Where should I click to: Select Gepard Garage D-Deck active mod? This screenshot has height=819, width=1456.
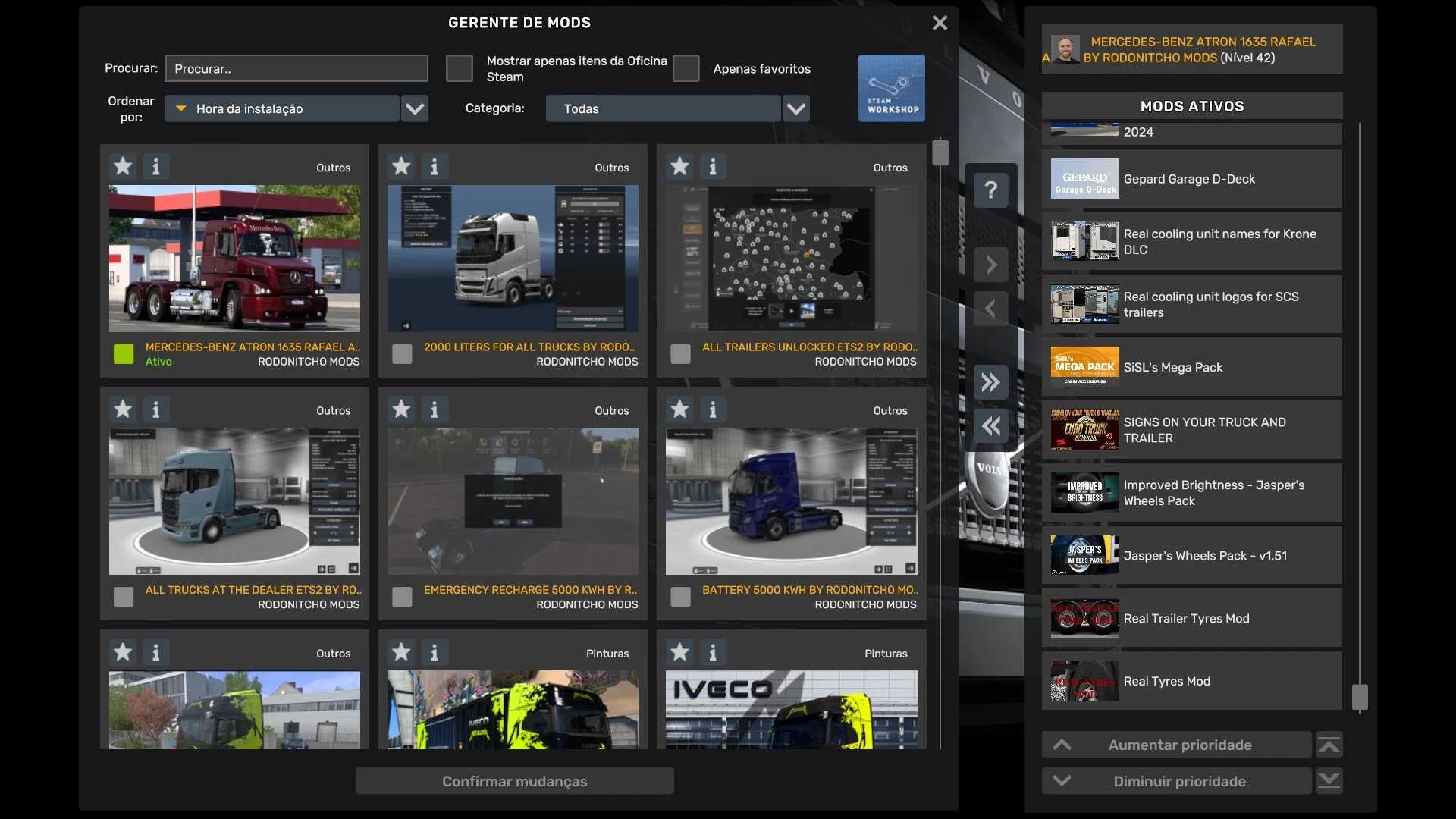coord(1191,179)
